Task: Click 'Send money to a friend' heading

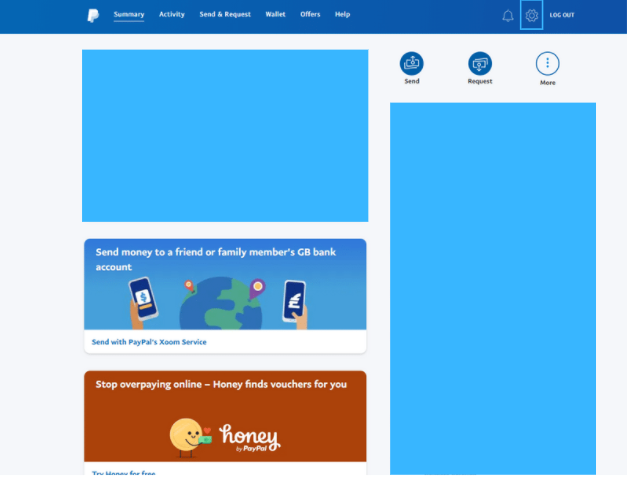Action: coord(216,260)
